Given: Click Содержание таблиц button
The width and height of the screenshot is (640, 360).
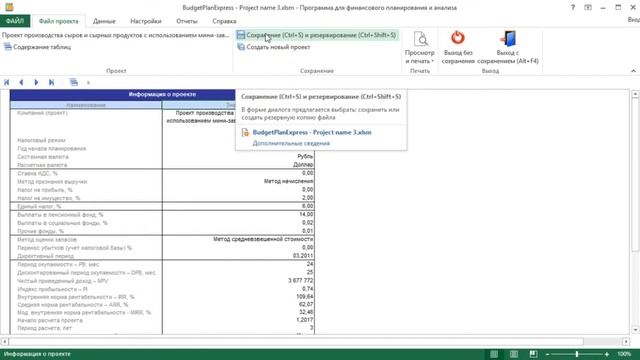Looking at the screenshot, I should pos(38,47).
